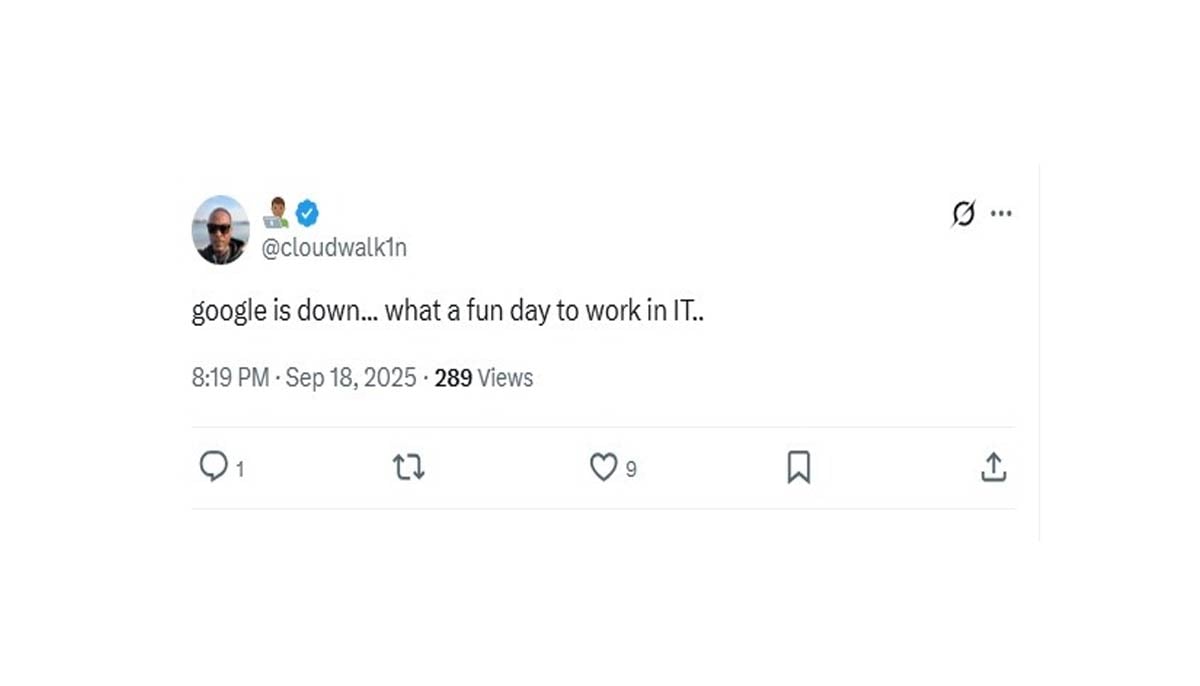Screen dimensions: 1200x686
Task: Like the post with the heart icon
Action: coord(603,467)
